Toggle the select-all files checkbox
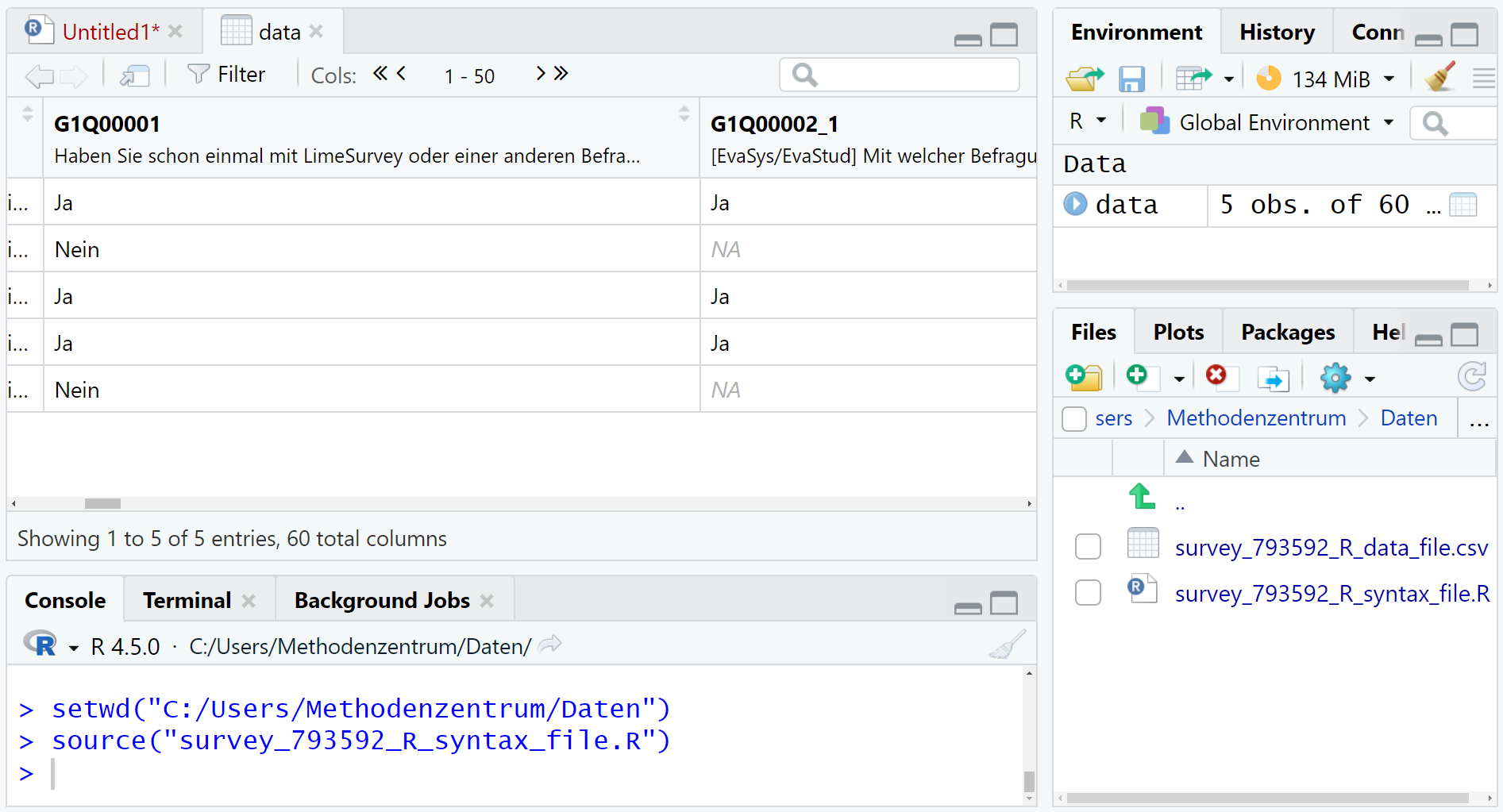Screen dimensions: 1503x812 [1074, 418]
